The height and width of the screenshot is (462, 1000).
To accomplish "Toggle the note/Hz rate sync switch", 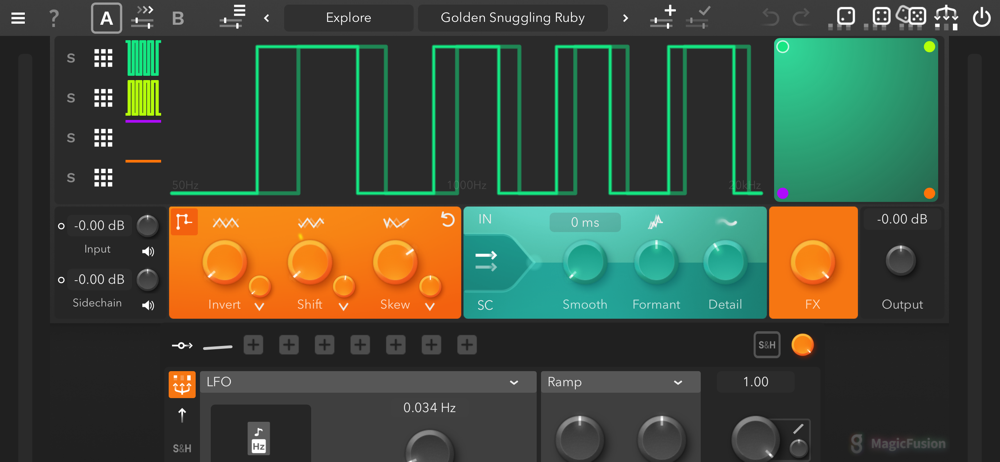I will (x=259, y=438).
